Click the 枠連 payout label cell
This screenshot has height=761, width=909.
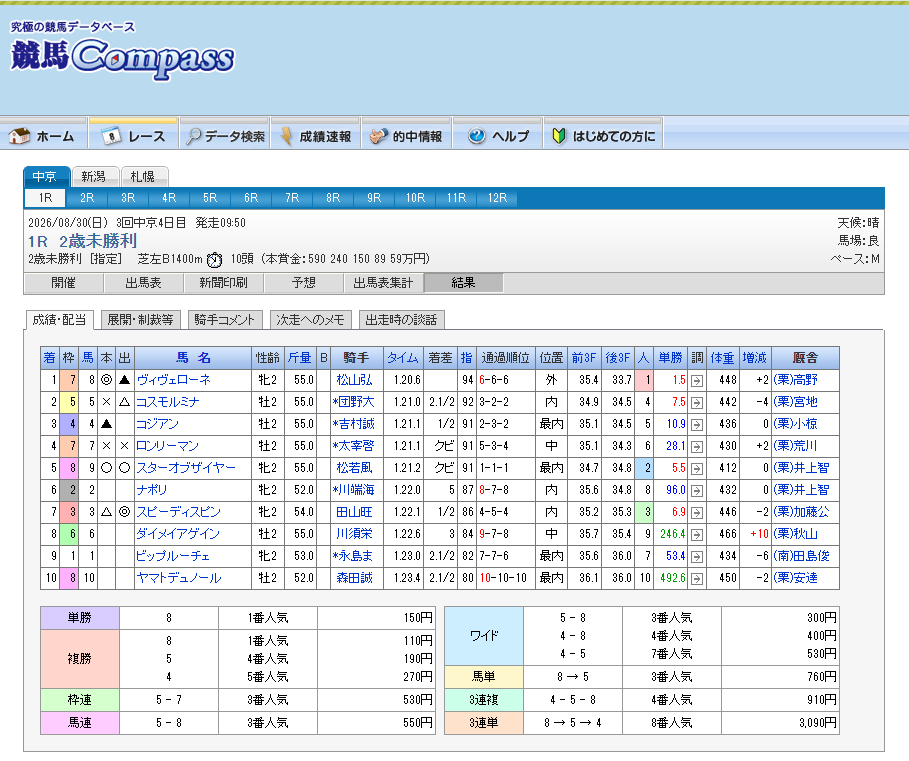[x=80, y=700]
